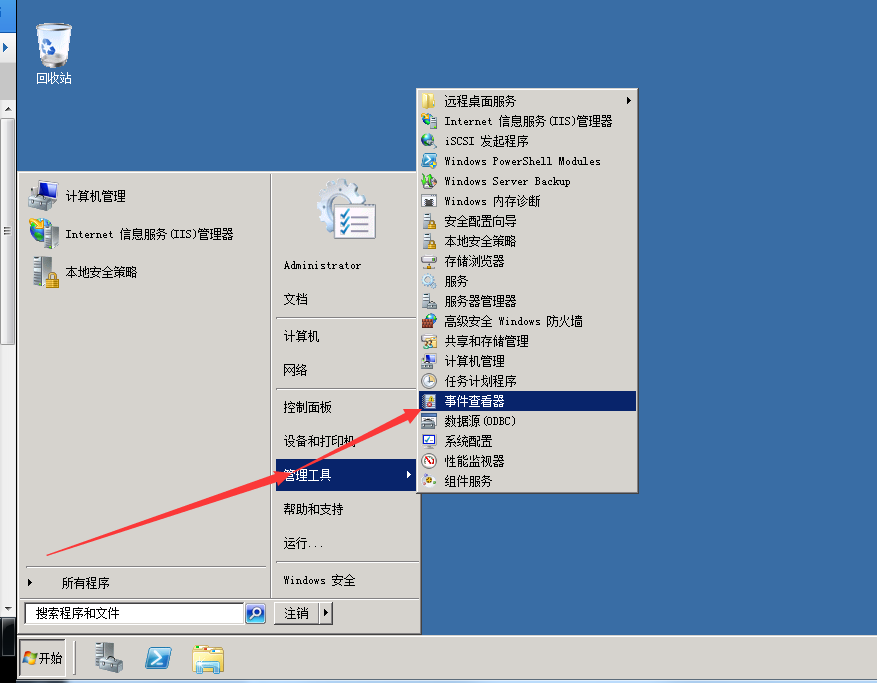Click the Server Manager taskbar icon
This screenshot has width=877, height=683.
click(x=109, y=657)
